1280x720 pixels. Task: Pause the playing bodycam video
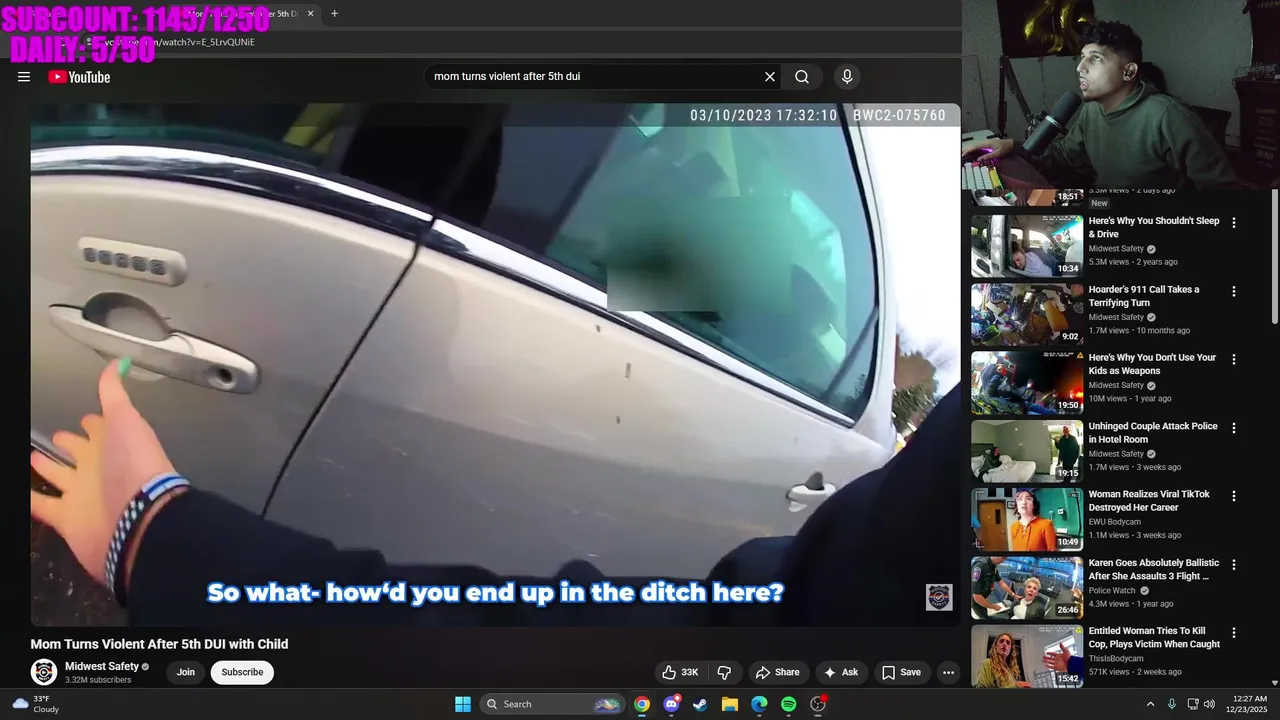tap(495, 365)
